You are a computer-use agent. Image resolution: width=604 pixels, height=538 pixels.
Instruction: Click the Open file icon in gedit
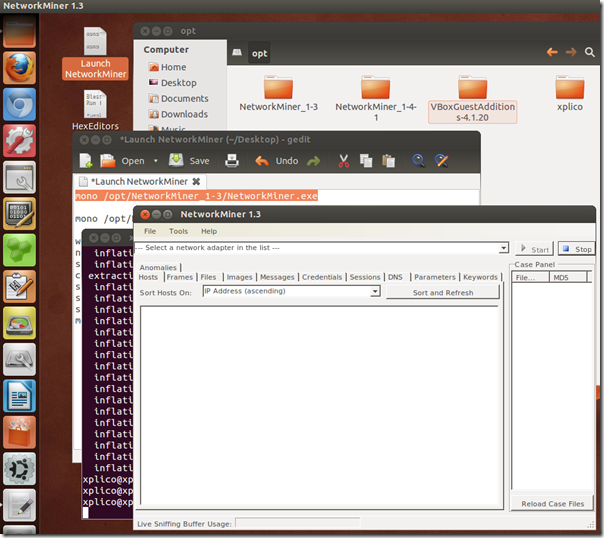click(x=107, y=161)
